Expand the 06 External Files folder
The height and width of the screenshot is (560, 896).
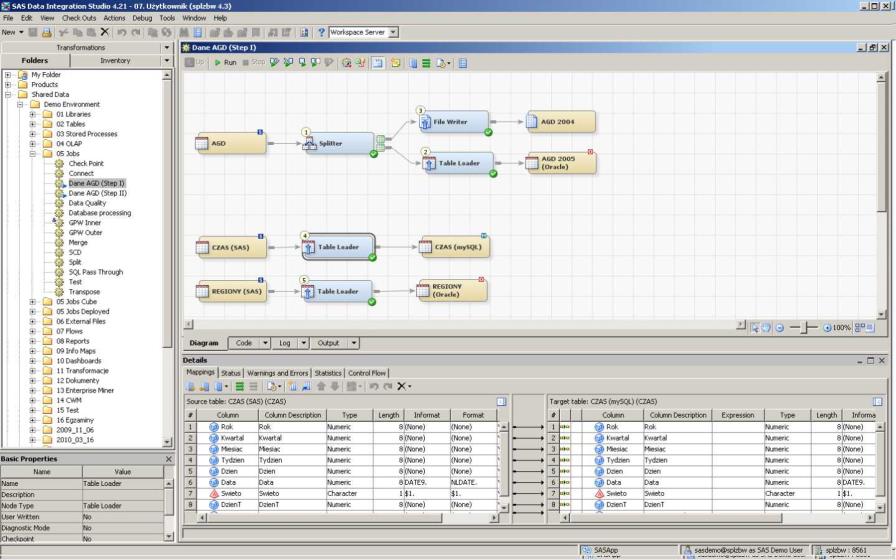tap(33, 321)
